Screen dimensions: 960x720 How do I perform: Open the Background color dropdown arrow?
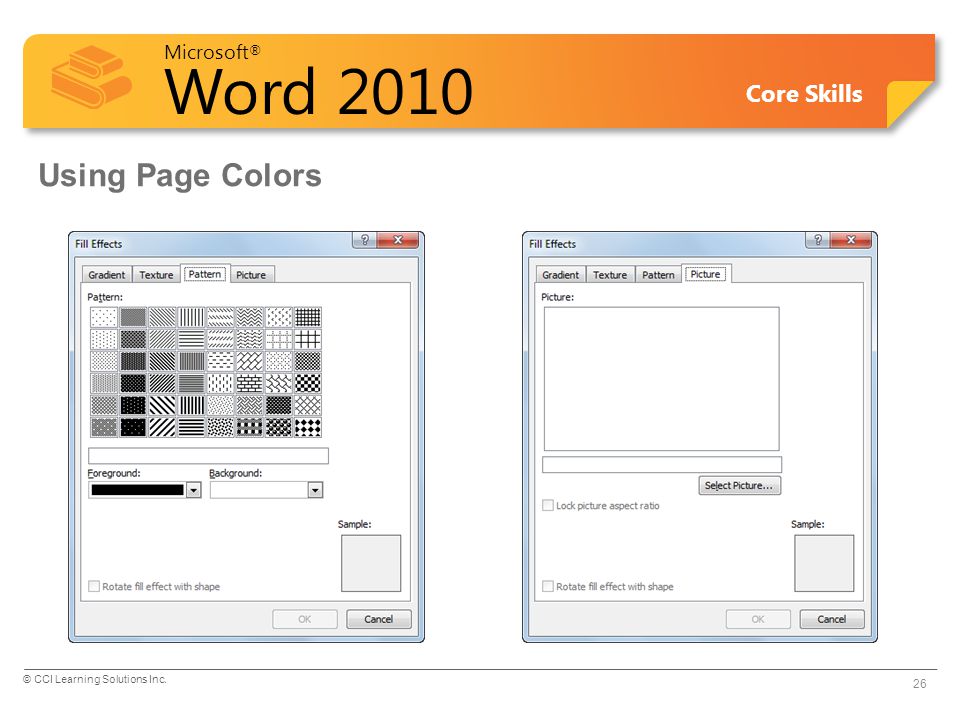(x=315, y=490)
